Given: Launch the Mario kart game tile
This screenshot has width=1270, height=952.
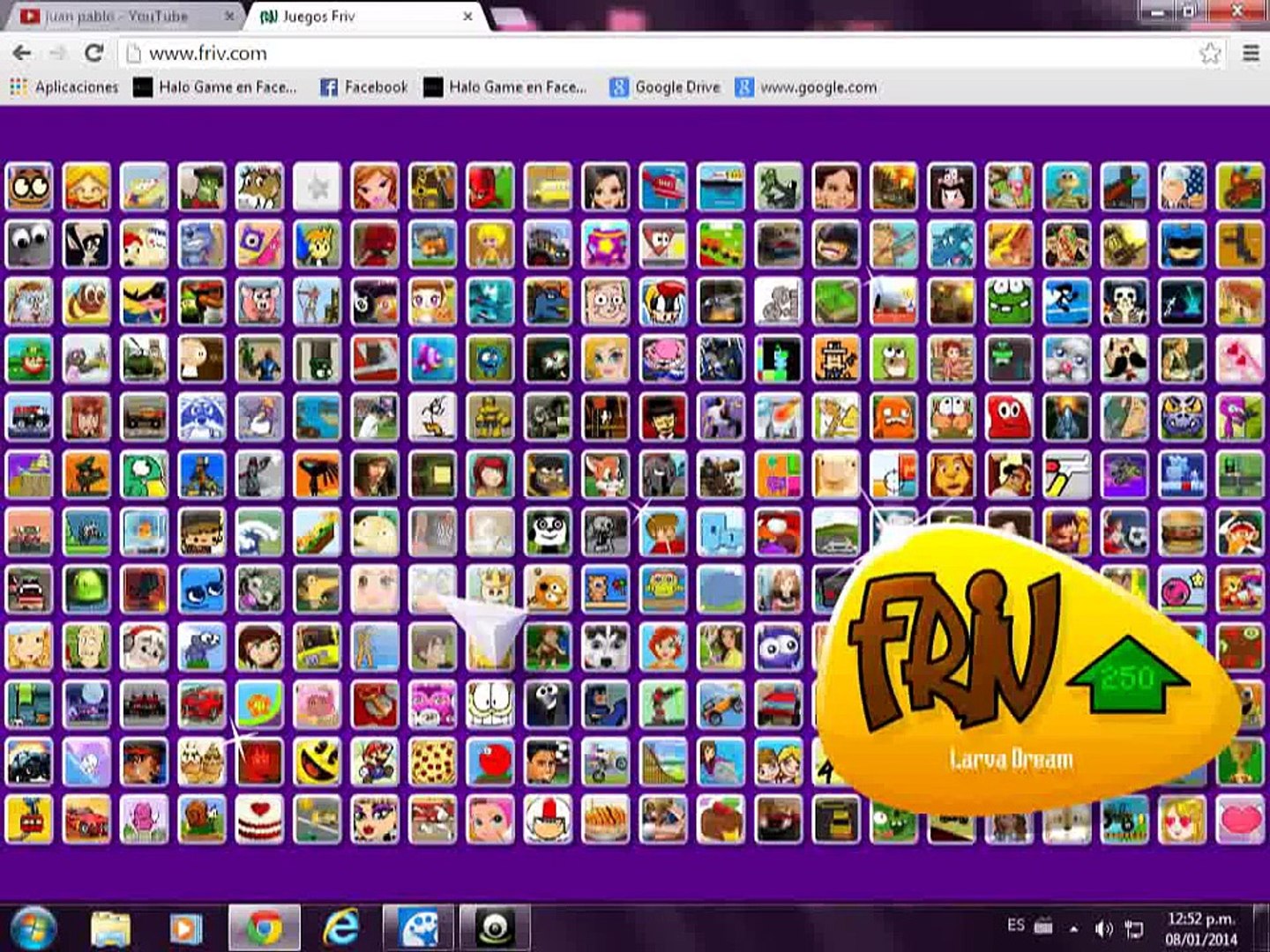Looking at the screenshot, I should pyautogui.click(x=375, y=762).
